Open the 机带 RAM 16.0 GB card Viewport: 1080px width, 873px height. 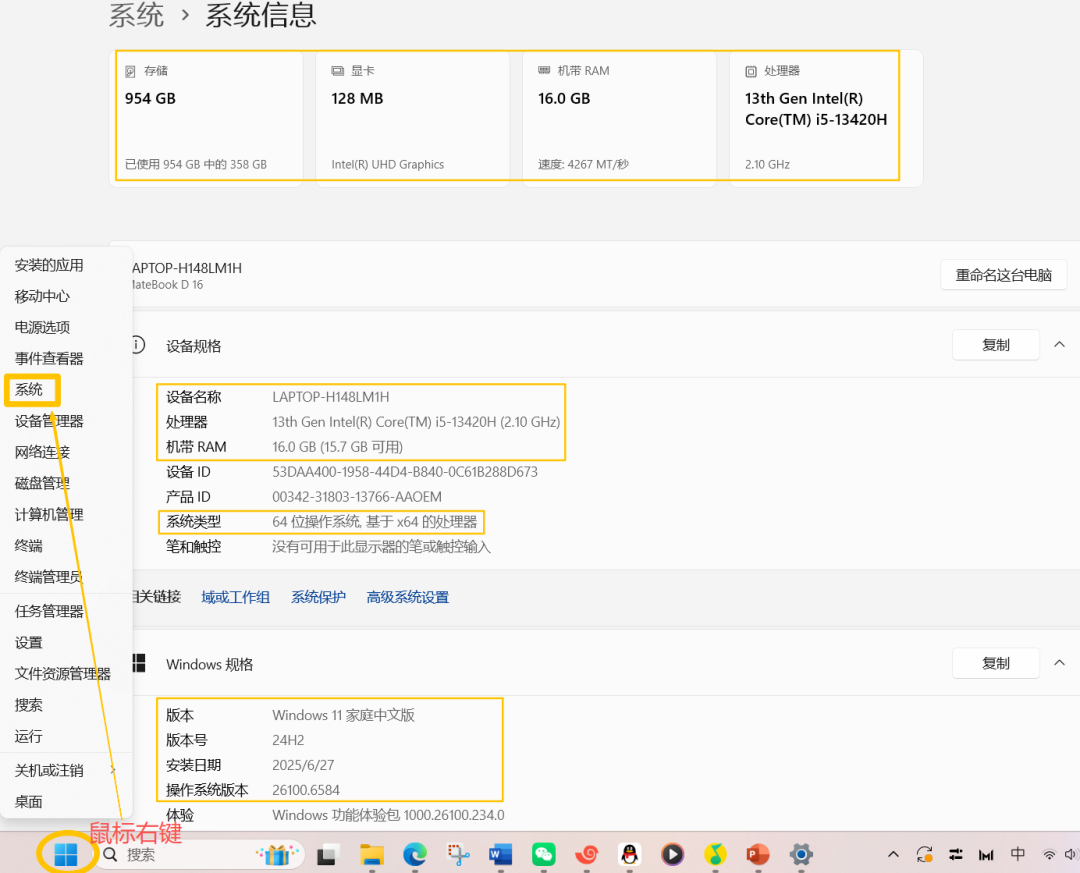coord(619,118)
